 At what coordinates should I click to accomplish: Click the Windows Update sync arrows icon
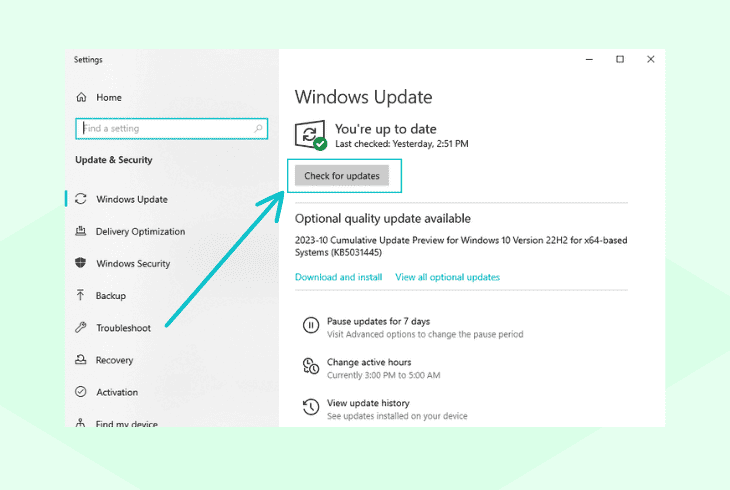(81, 199)
